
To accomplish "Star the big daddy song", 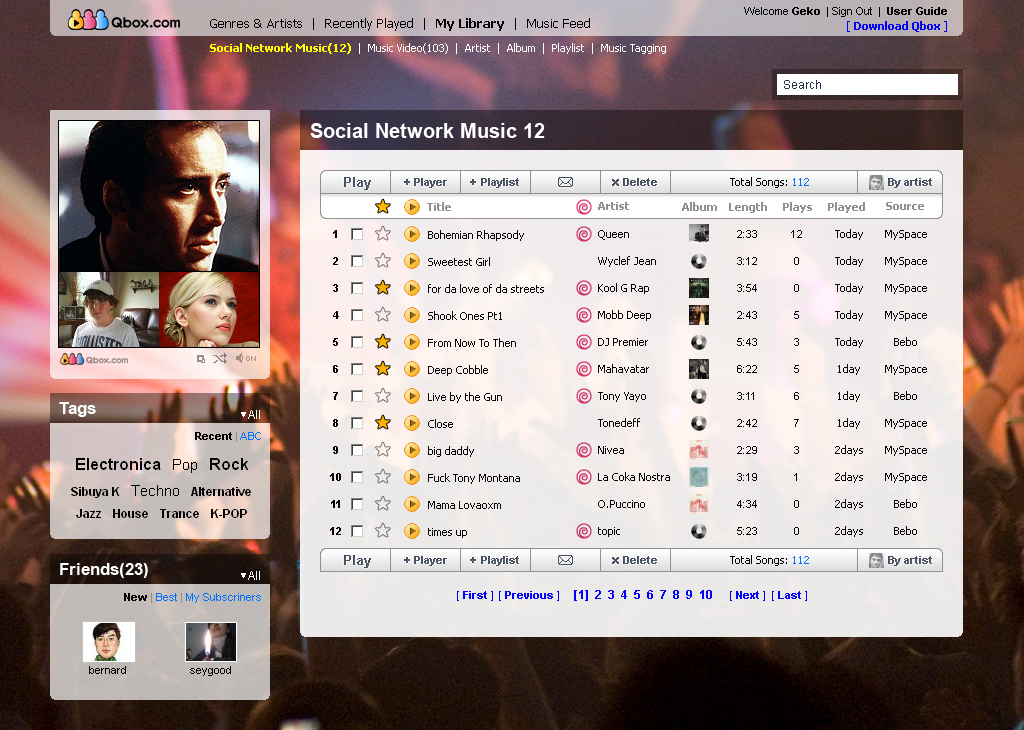I will click(x=383, y=450).
